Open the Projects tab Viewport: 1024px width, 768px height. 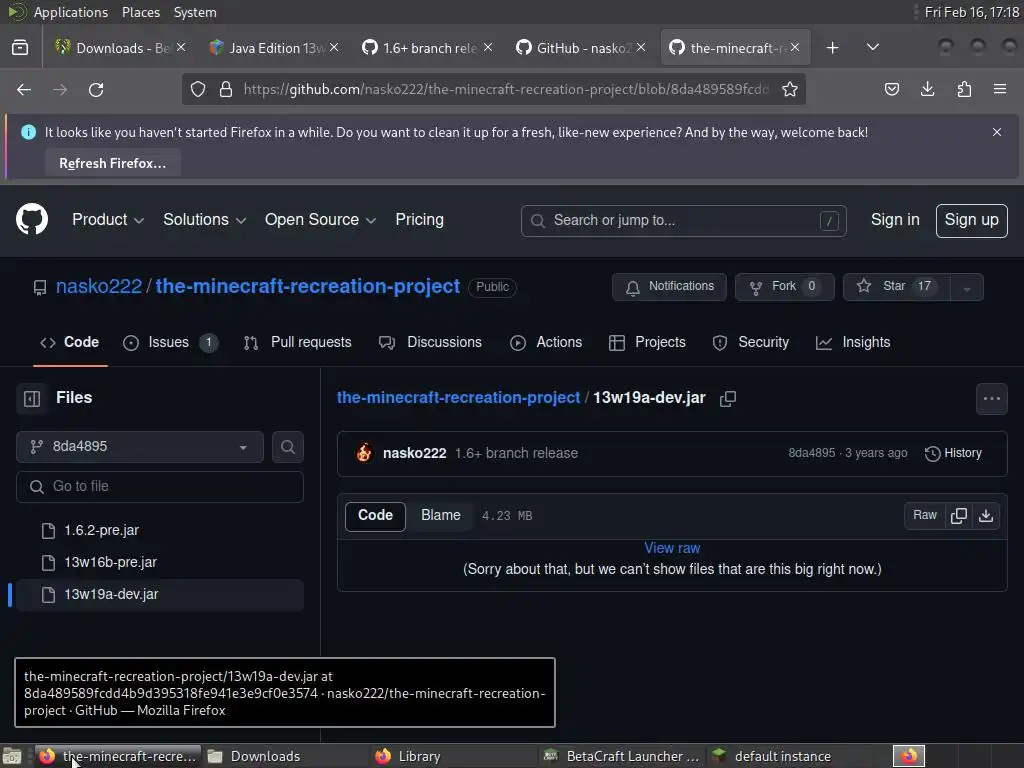(647, 342)
